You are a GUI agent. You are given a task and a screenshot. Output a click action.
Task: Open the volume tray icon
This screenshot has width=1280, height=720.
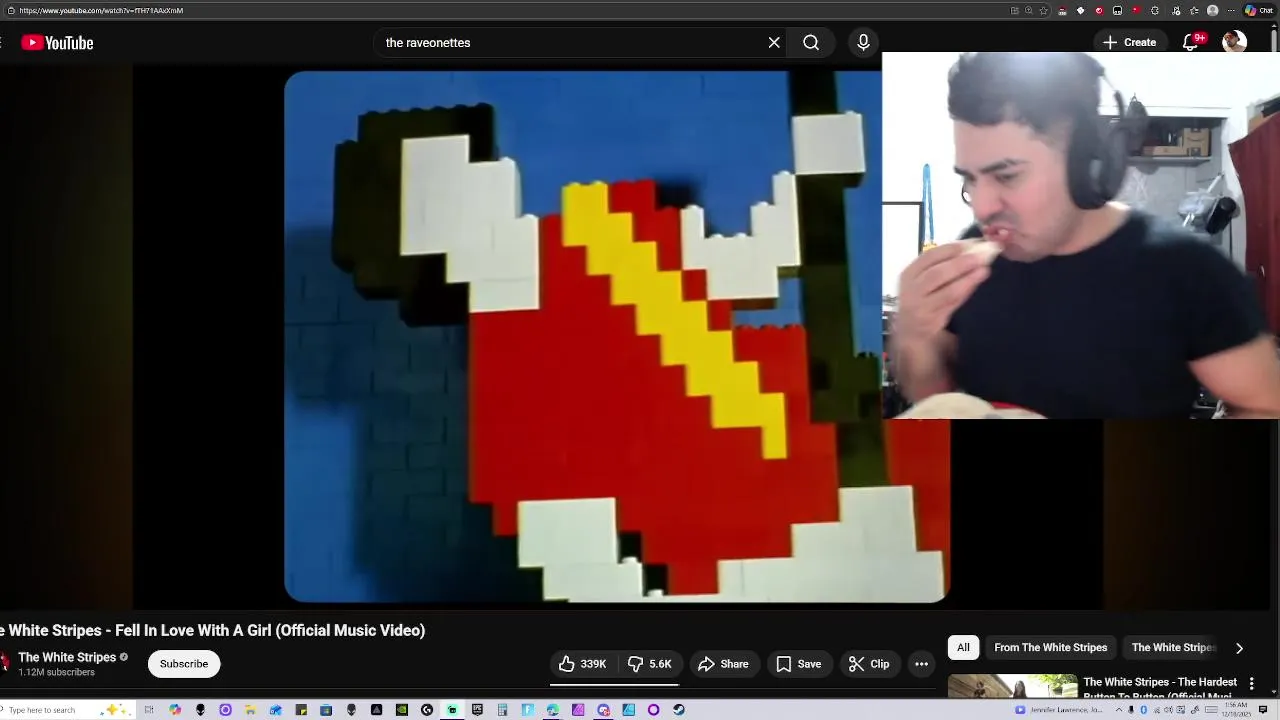tap(1168, 710)
